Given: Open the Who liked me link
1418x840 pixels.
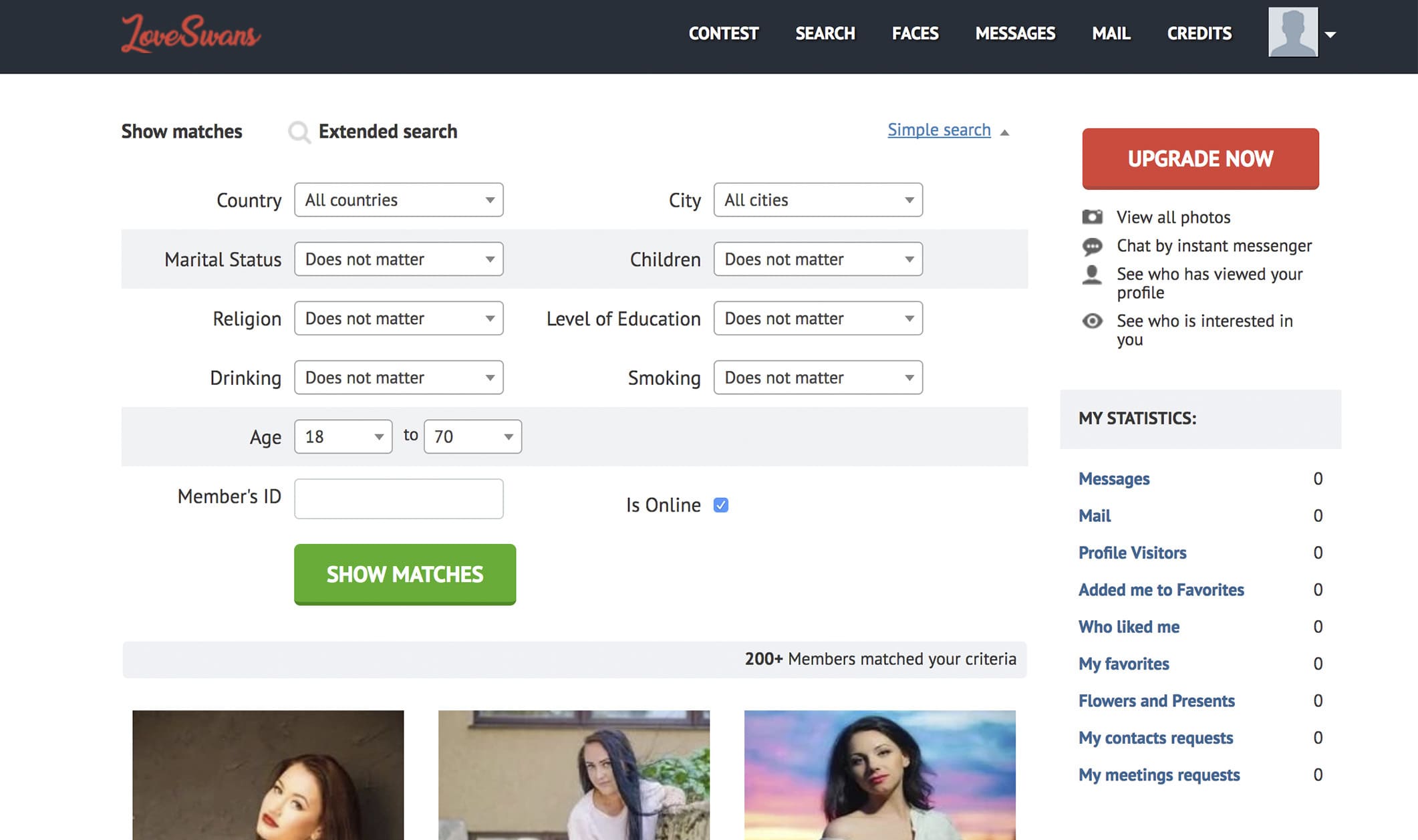Looking at the screenshot, I should coord(1129,627).
